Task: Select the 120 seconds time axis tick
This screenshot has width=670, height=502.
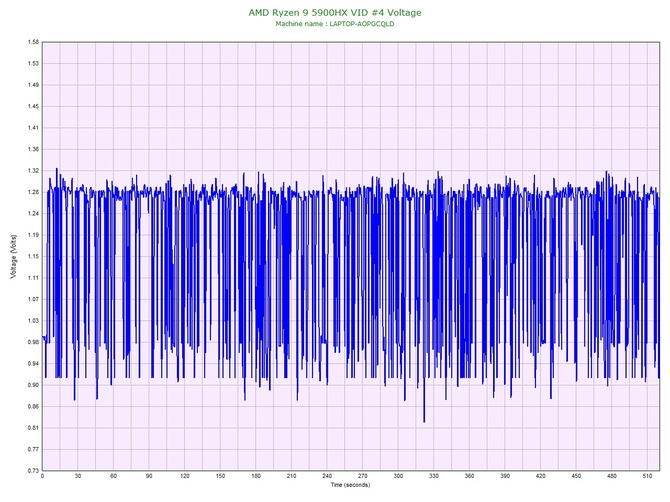Action: [184, 477]
